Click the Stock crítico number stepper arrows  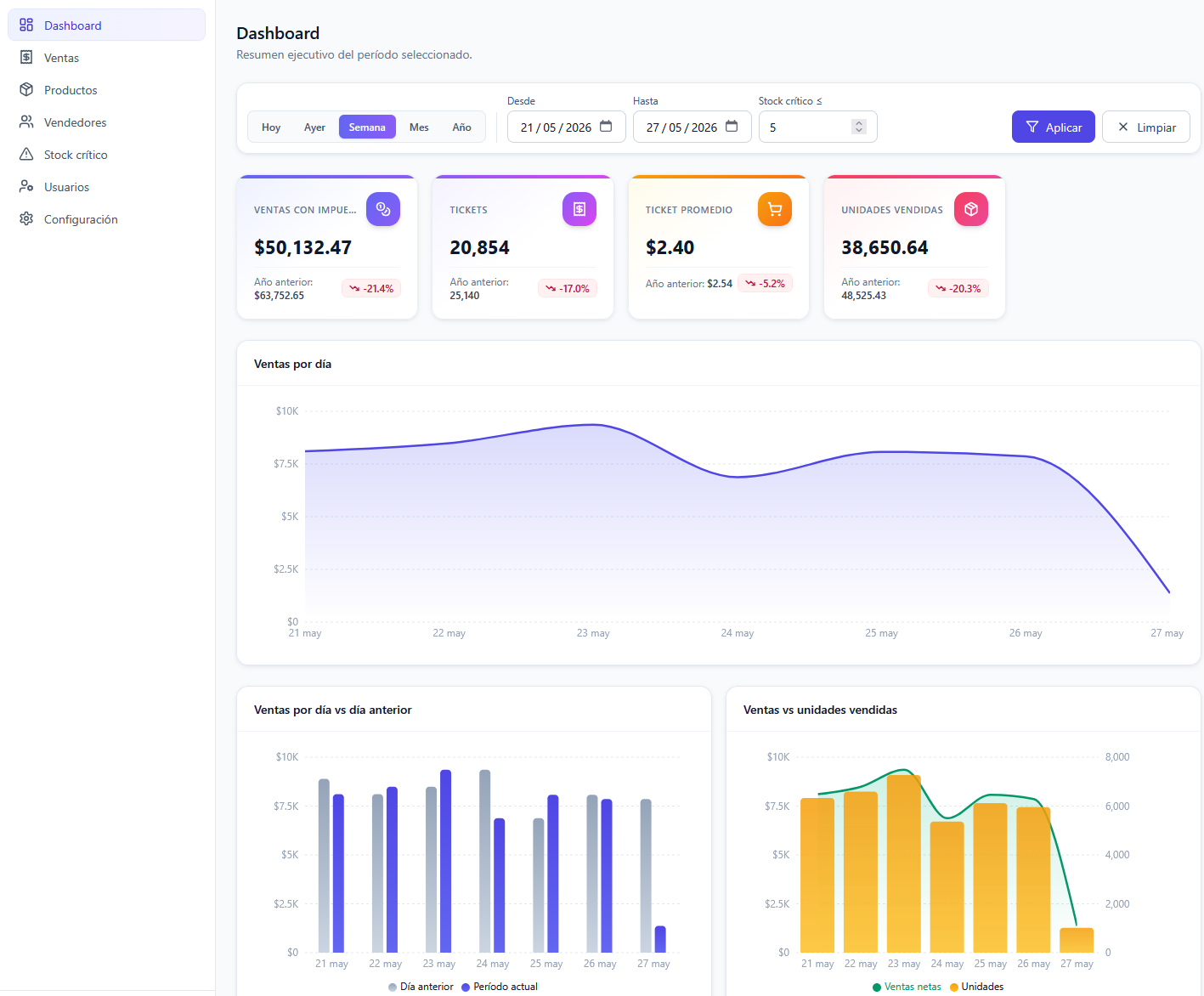click(x=859, y=127)
